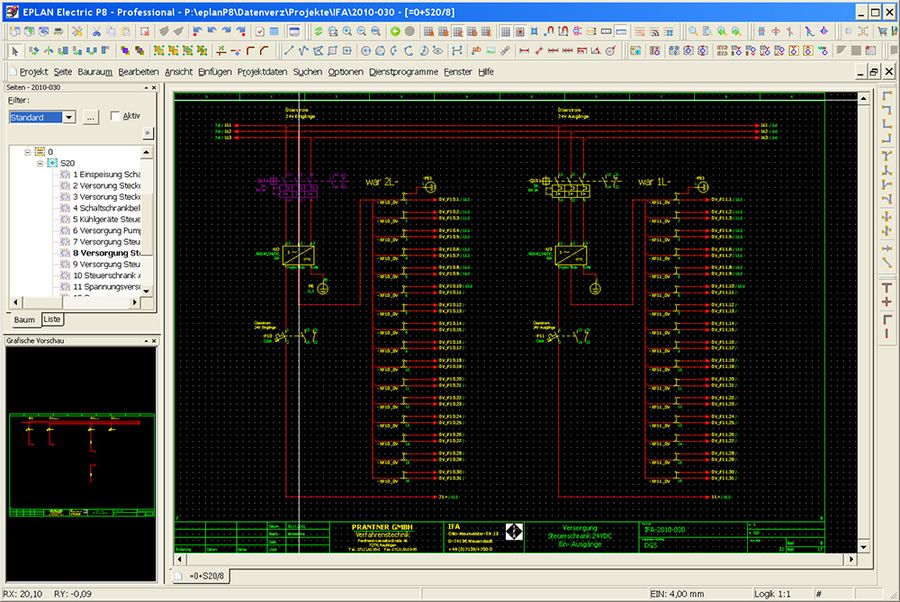The width and height of the screenshot is (900, 602).
Task: Select the =0+S20/8 page tab
Action: tap(201, 576)
